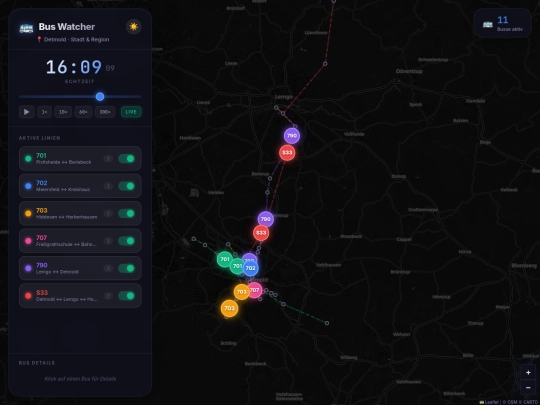Viewport: 540px width, 405px height.
Task: Click the bus icon in the active-buses badge
Action: coord(487,24)
